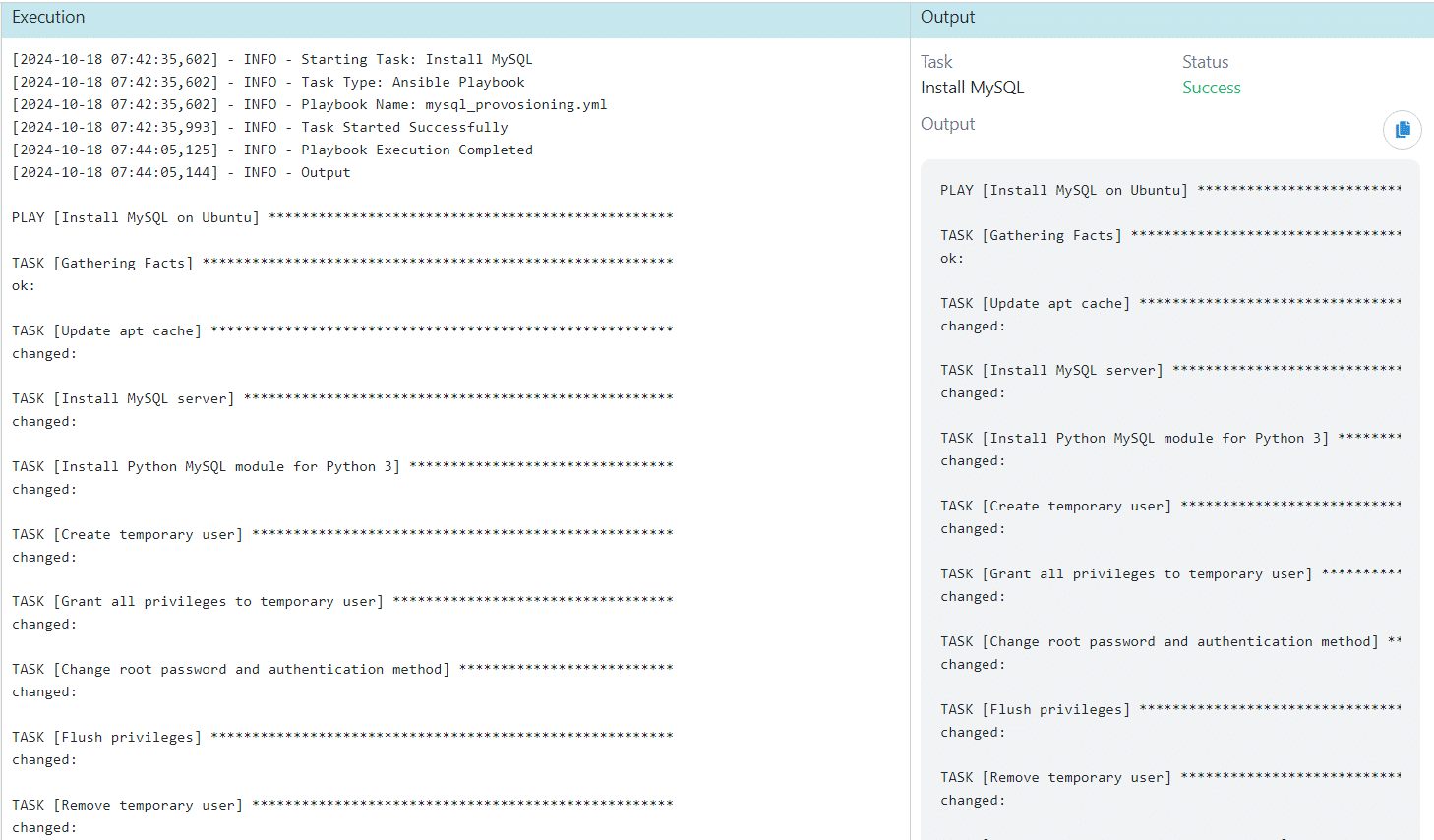Select 'Grant all privileges' task in Output panel

(1170, 574)
